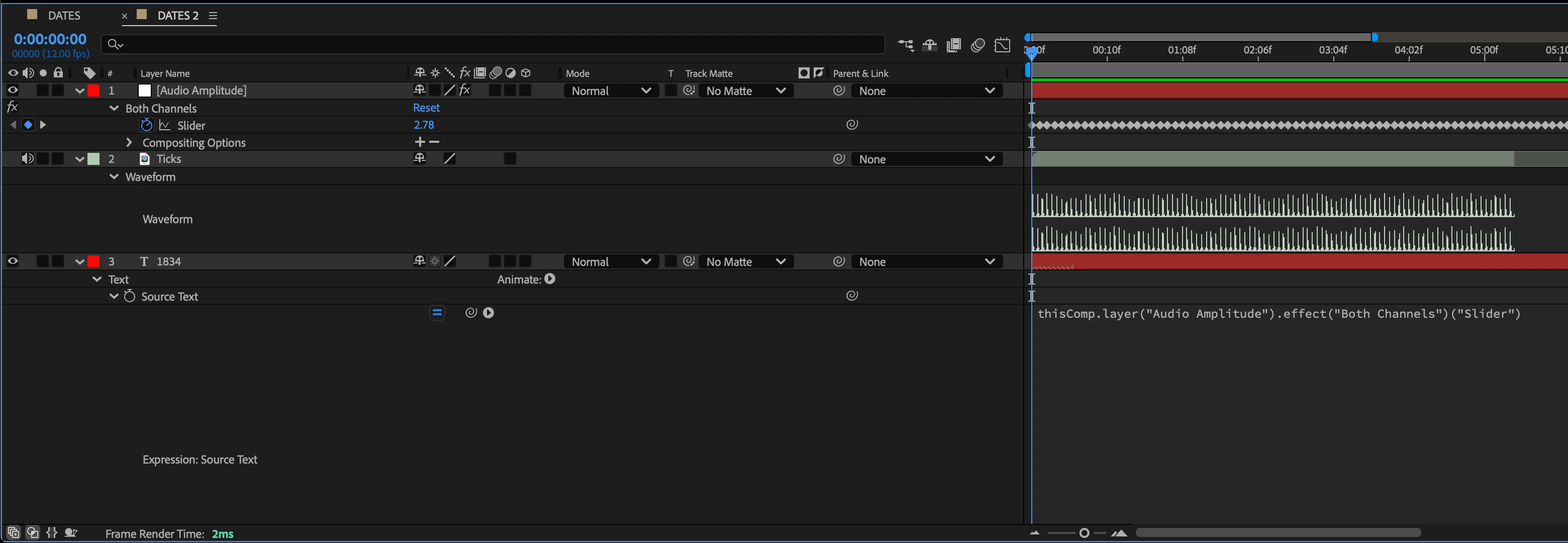Open the DATES 2 panel menu
Viewport: 1568px width, 543px height.
click(213, 16)
